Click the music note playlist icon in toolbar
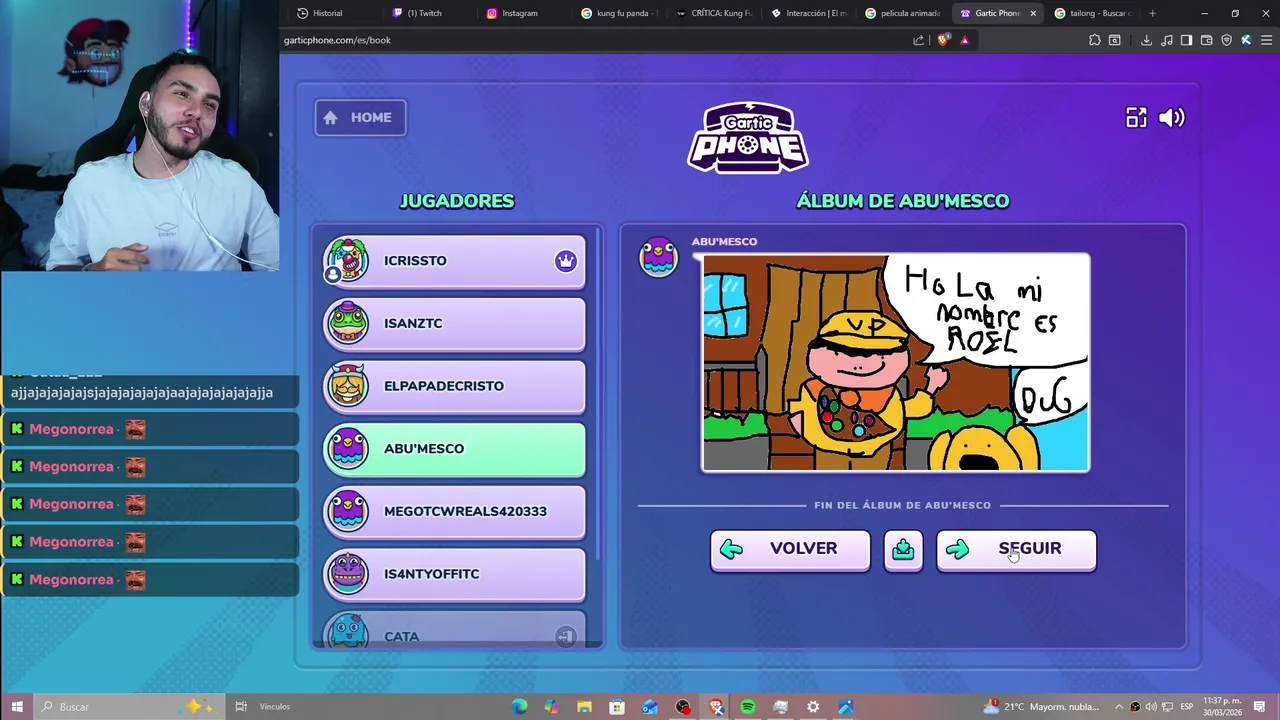 [x=1167, y=40]
